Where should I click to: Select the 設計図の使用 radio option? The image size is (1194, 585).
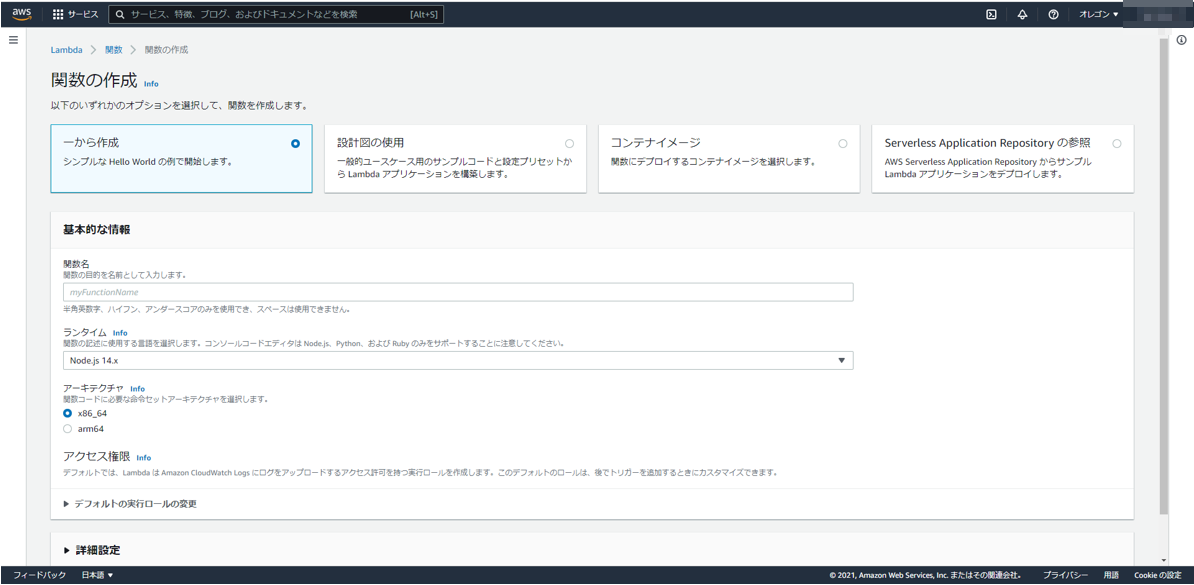[x=570, y=143]
